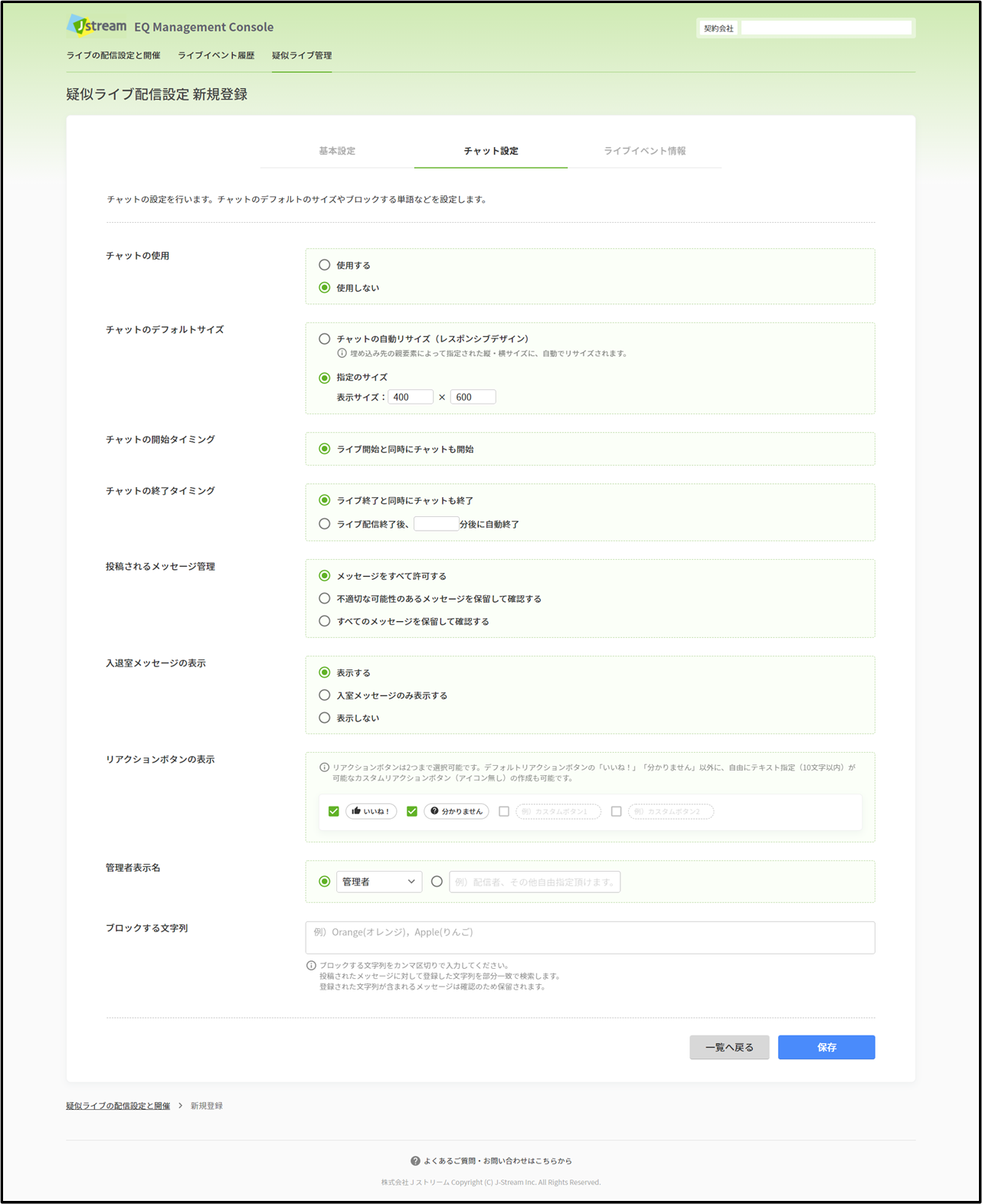Select 入室メッセージのみ表示する option
This screenshot has height=1204, width=982.
tap(325, 695)
